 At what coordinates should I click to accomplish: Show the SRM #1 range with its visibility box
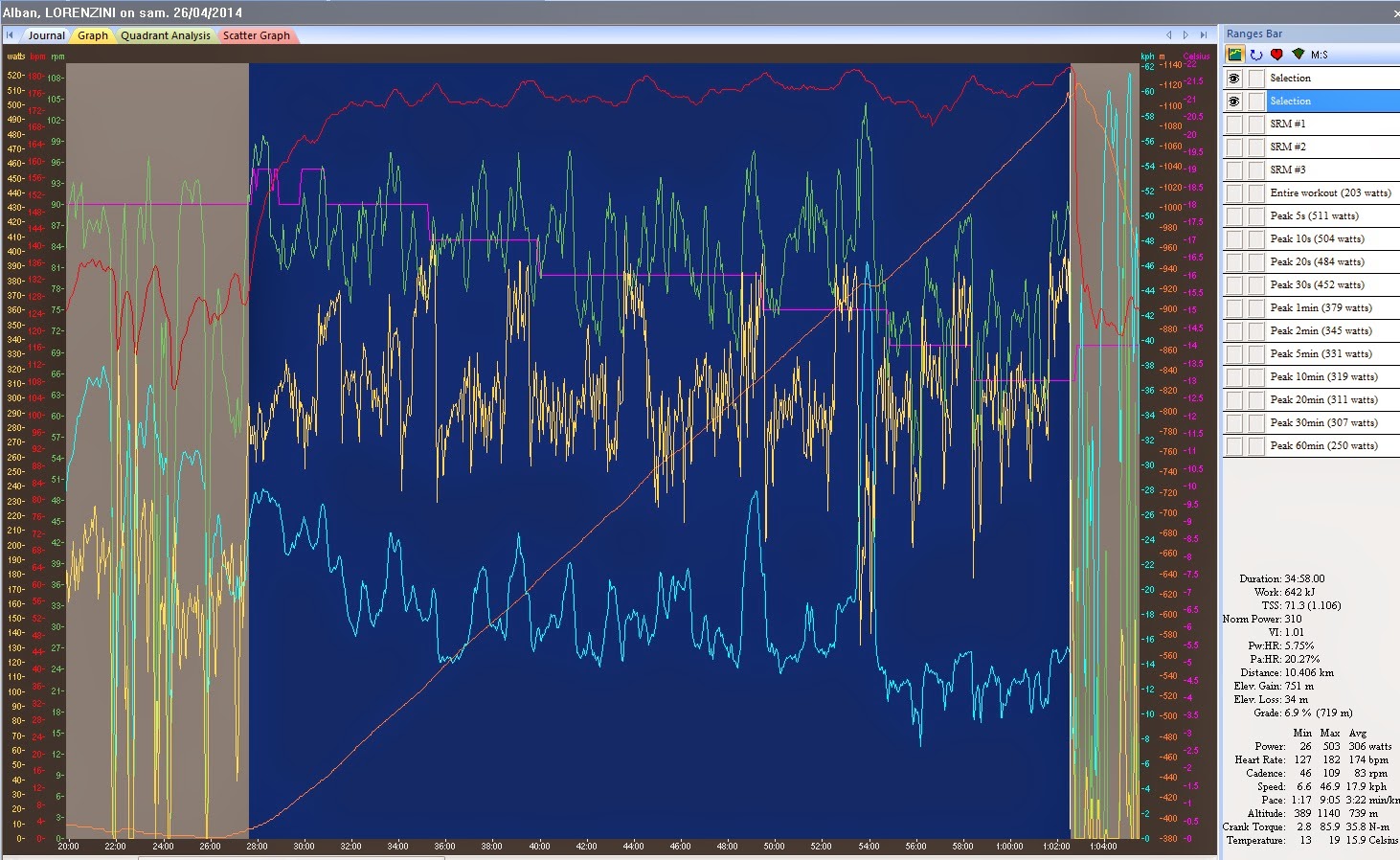[1234, 124]
